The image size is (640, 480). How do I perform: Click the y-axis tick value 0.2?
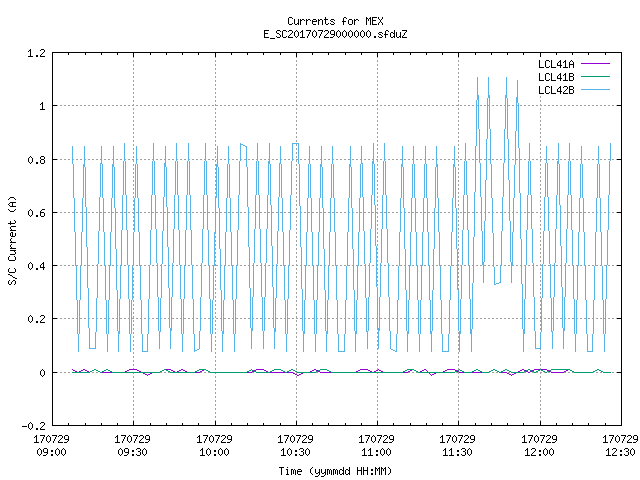tap(36, 319)
